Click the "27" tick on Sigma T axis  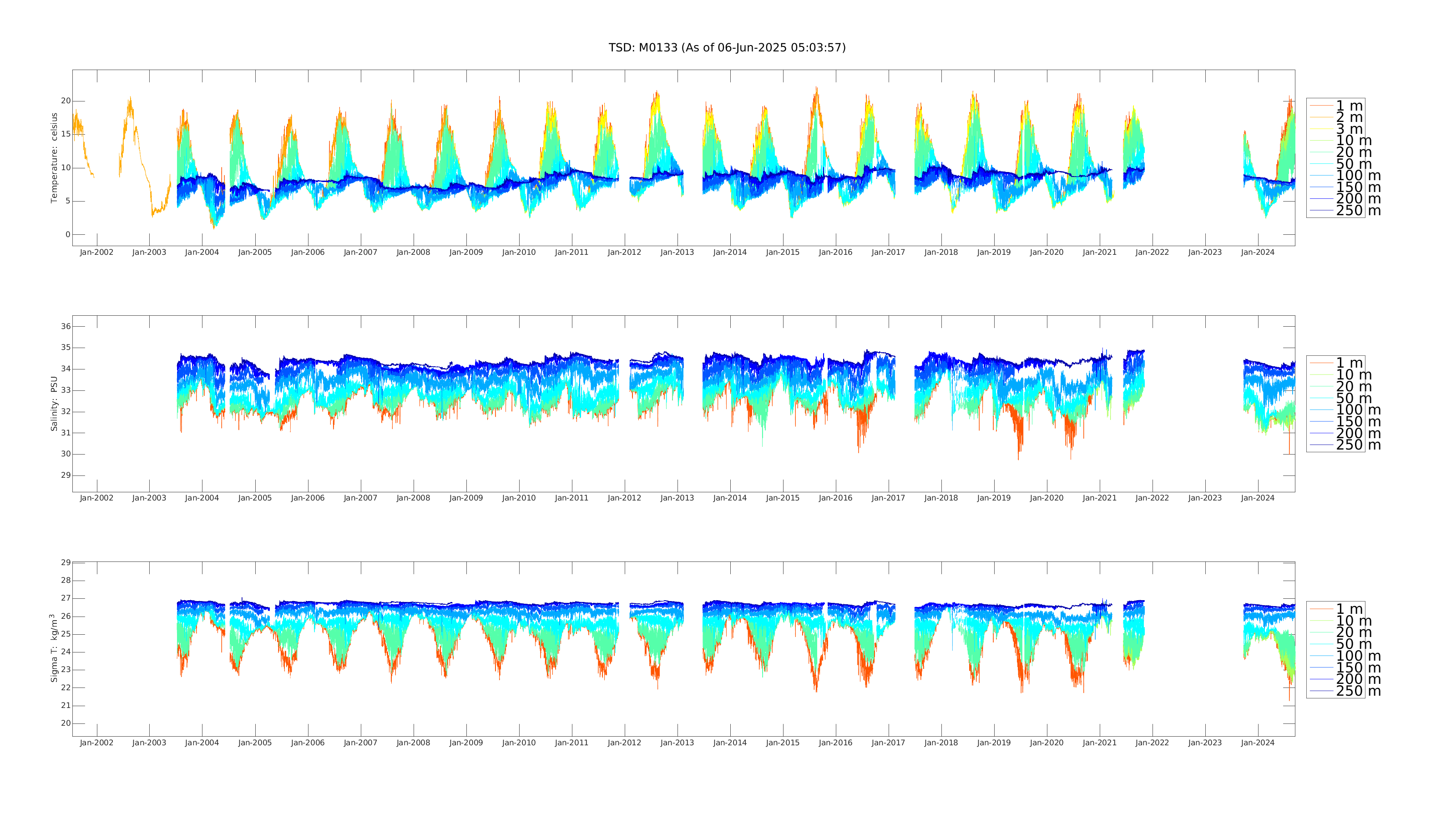coord(66,599)
